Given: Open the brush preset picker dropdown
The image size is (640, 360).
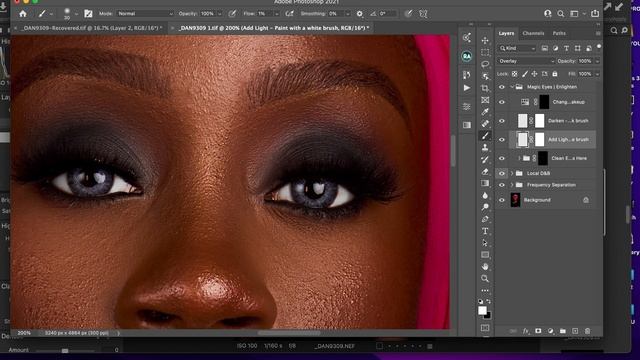Looking at the screenshot, I should click(76, 14).
